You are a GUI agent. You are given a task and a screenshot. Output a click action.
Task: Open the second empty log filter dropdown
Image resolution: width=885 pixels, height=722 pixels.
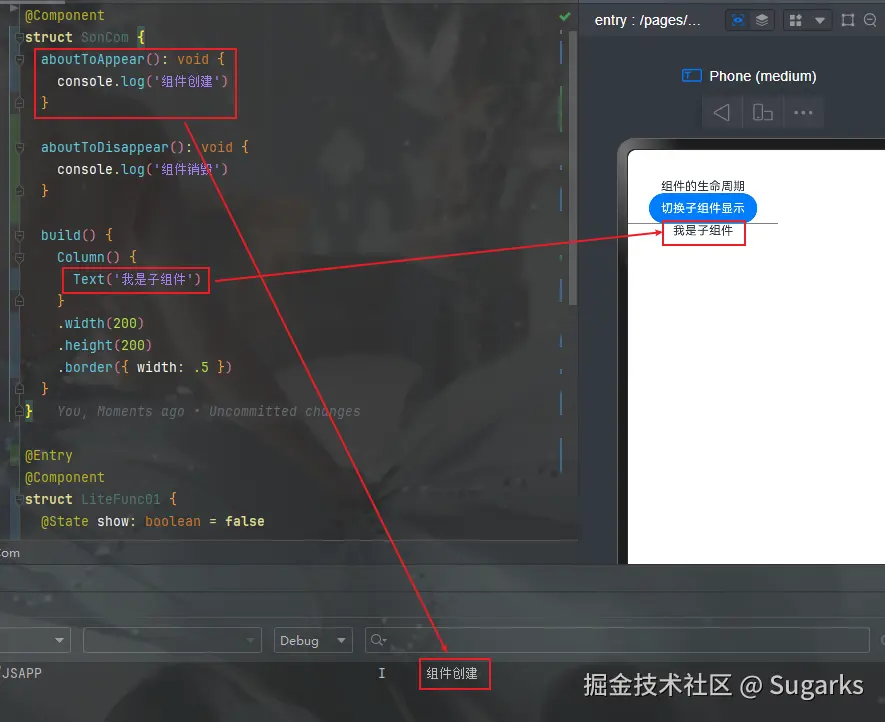click(172, 640)
